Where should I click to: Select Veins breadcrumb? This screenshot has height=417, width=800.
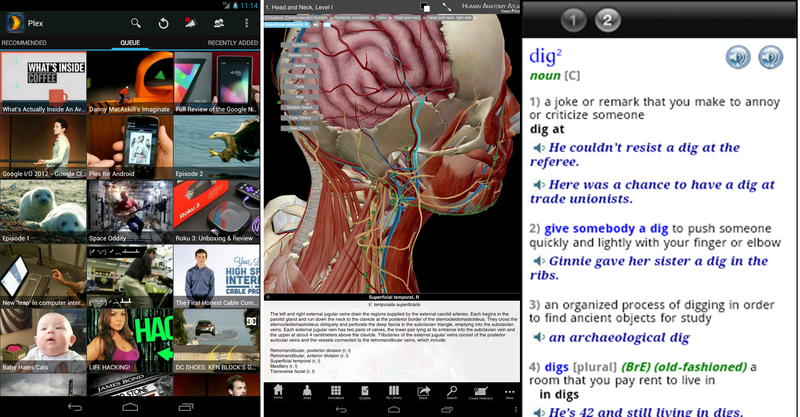coord(382,18)
